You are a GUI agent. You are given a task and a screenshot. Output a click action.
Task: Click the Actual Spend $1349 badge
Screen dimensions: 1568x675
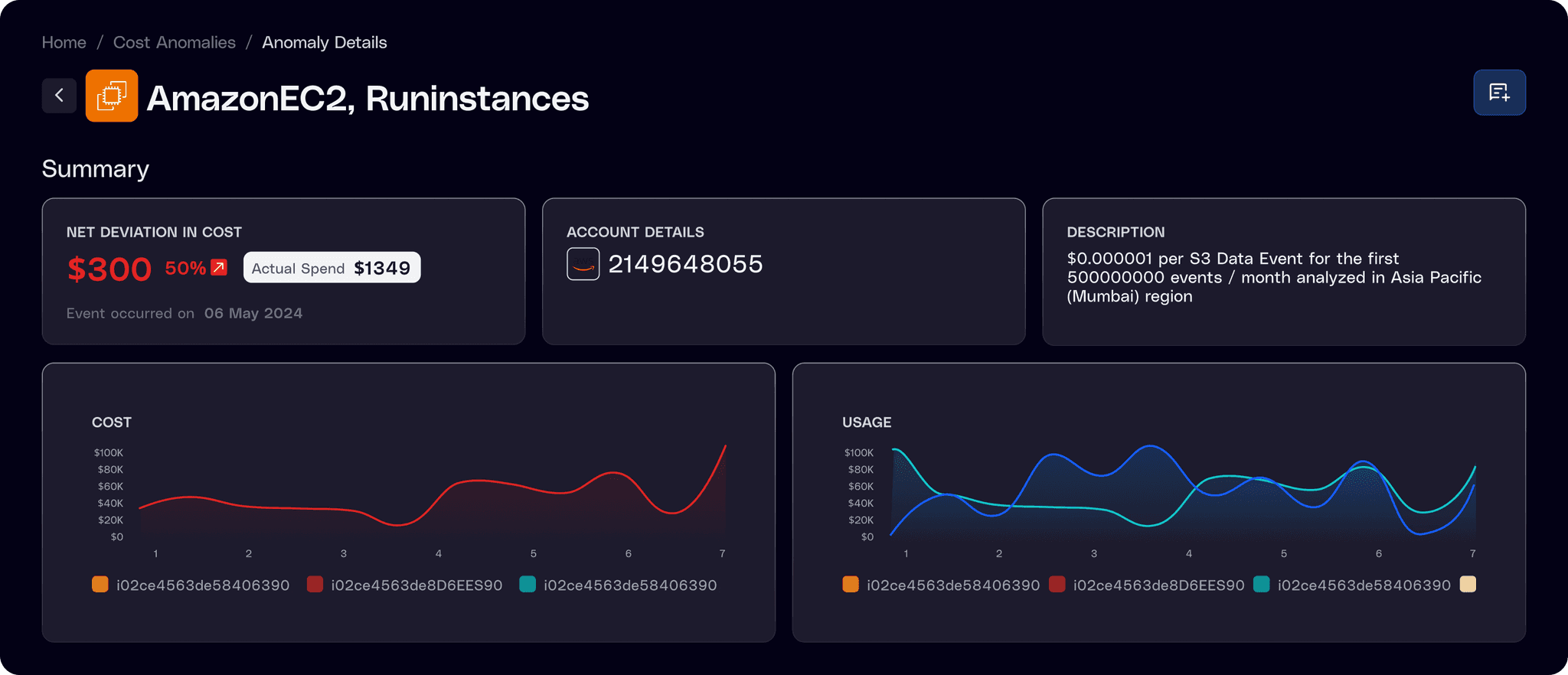tap(332, 268)
